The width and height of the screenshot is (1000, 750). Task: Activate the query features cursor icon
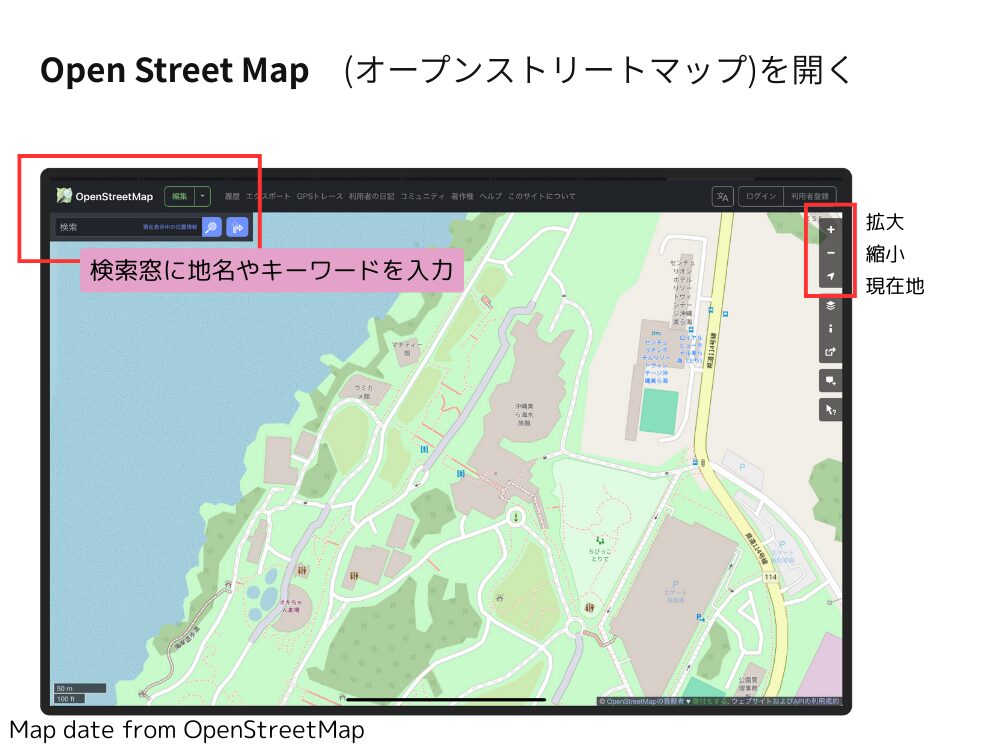coord(830,410)
